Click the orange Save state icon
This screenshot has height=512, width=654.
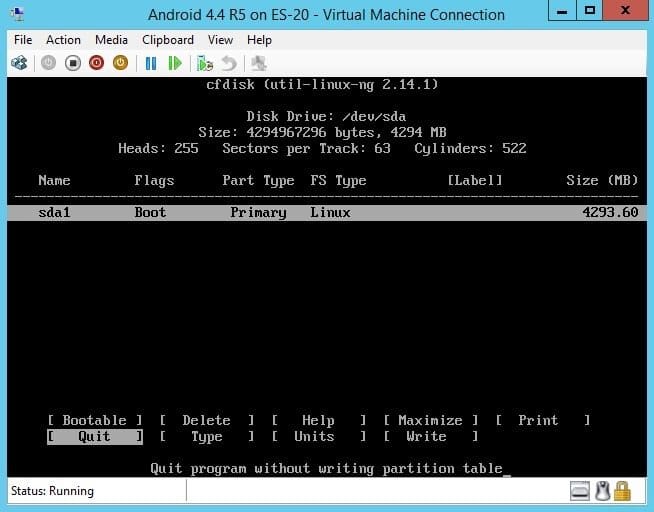click(x=120, y=63)
